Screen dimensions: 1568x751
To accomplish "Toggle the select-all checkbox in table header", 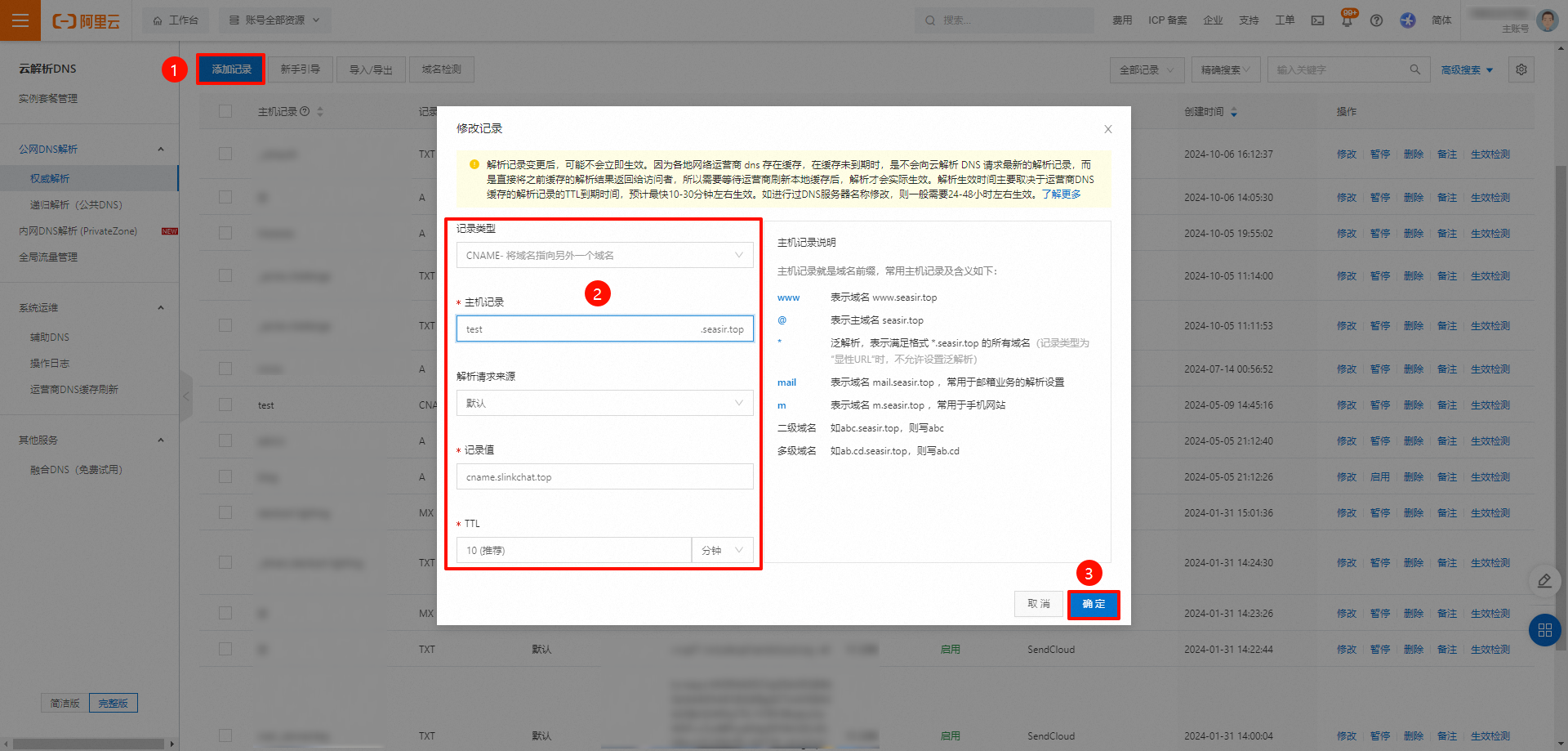I will 225,111.
